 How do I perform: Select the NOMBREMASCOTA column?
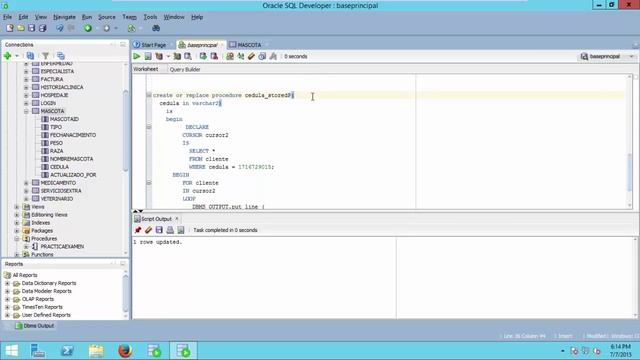tap(71, 159)
